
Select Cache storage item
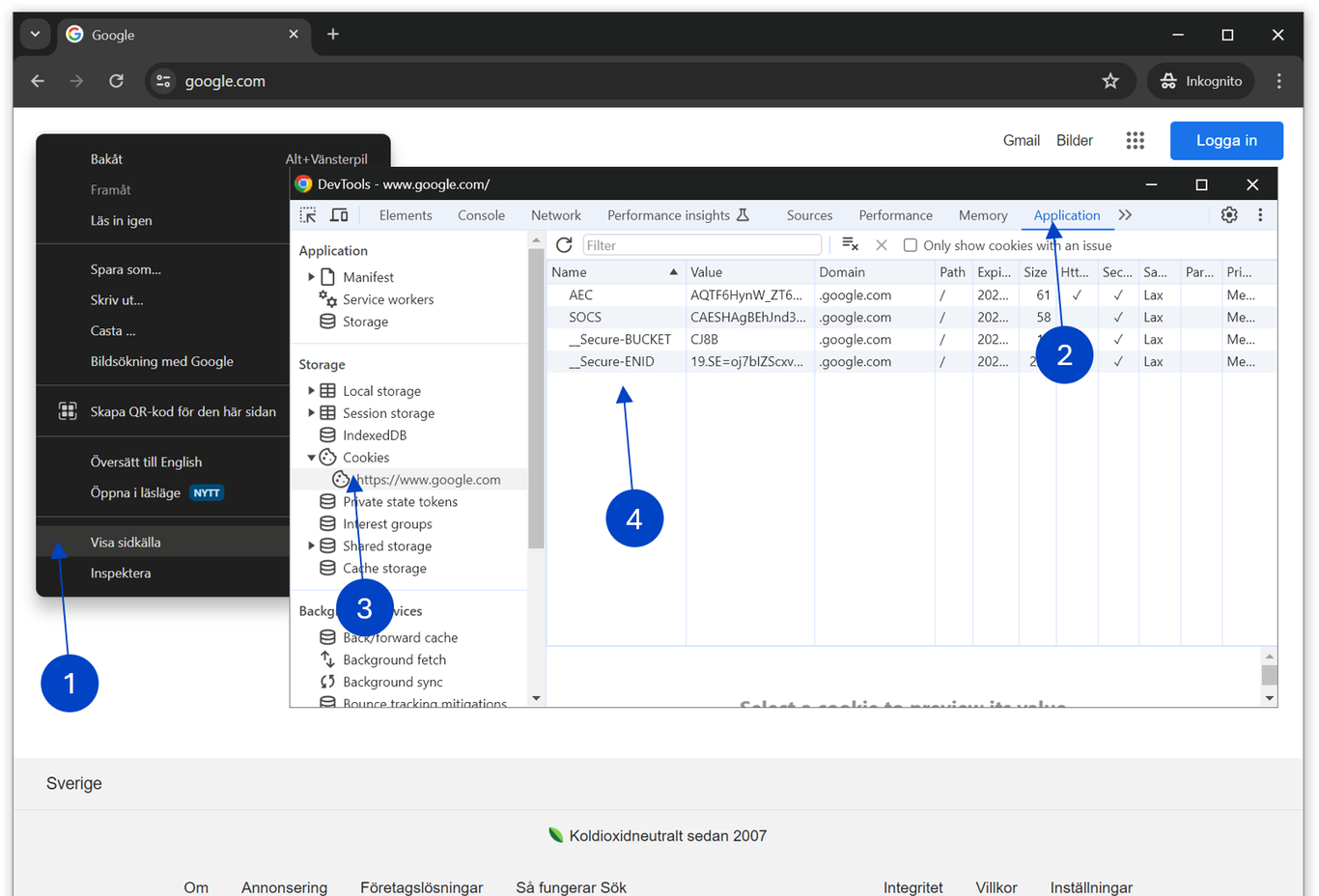click(x=384, y=569)
